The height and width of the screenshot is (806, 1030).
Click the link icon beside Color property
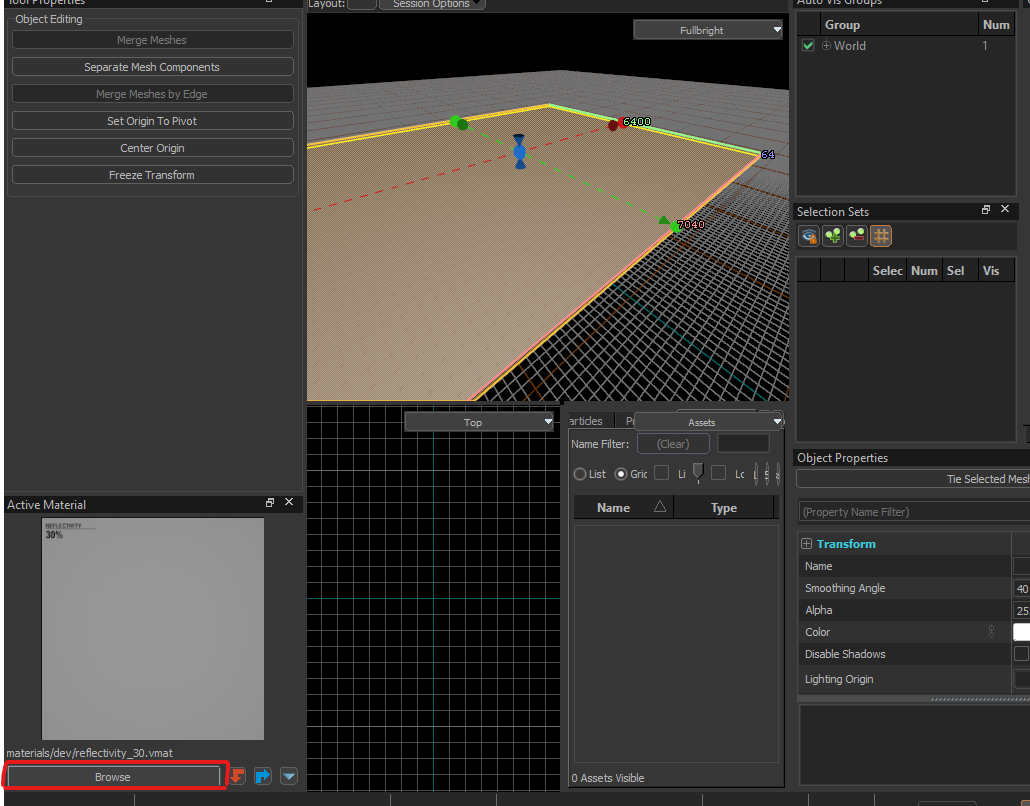pos(991,632)
